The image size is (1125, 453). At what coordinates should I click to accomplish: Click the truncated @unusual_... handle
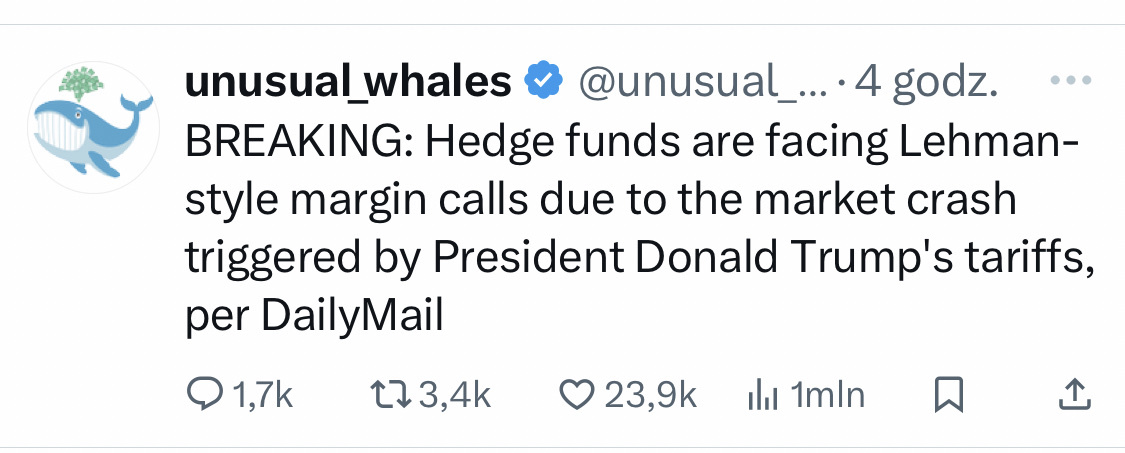(699, 82)
